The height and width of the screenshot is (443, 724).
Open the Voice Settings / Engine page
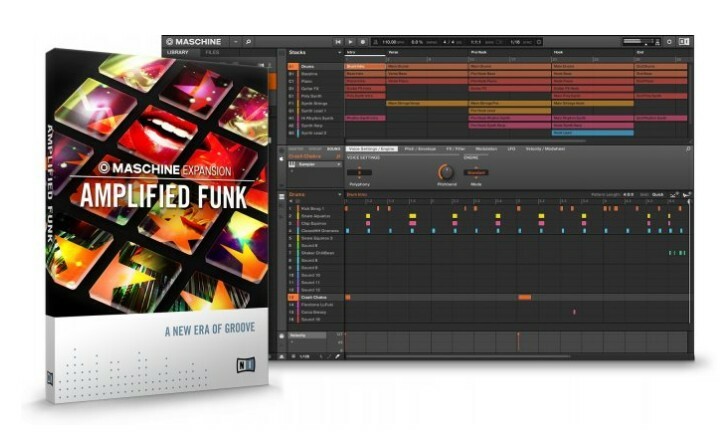coord(372,149)
